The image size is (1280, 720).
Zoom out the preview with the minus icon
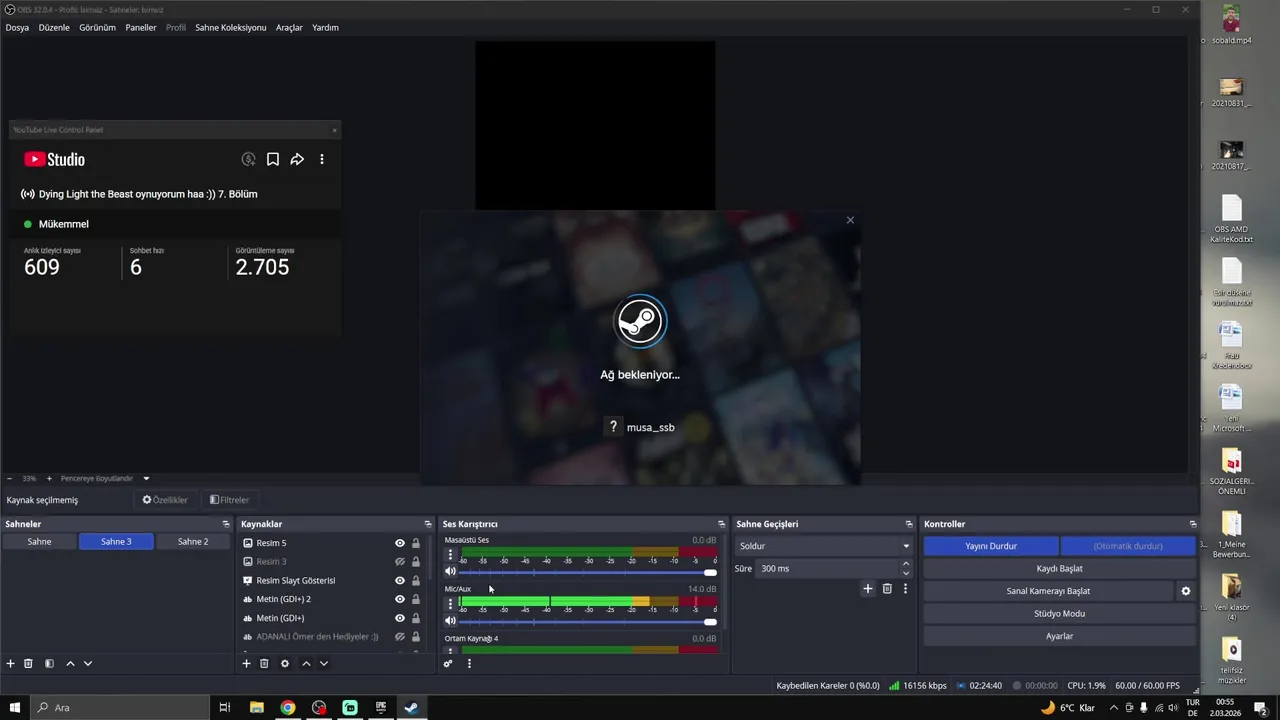point(10,478)
